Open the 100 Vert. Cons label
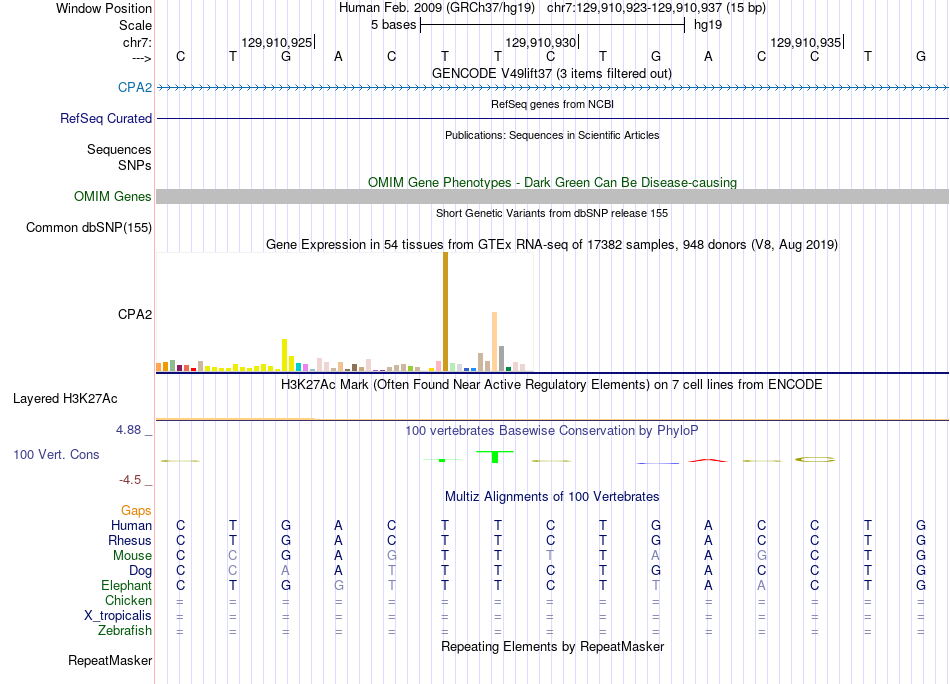The width and height of the screenshot is (950, 684). point(56,454)
